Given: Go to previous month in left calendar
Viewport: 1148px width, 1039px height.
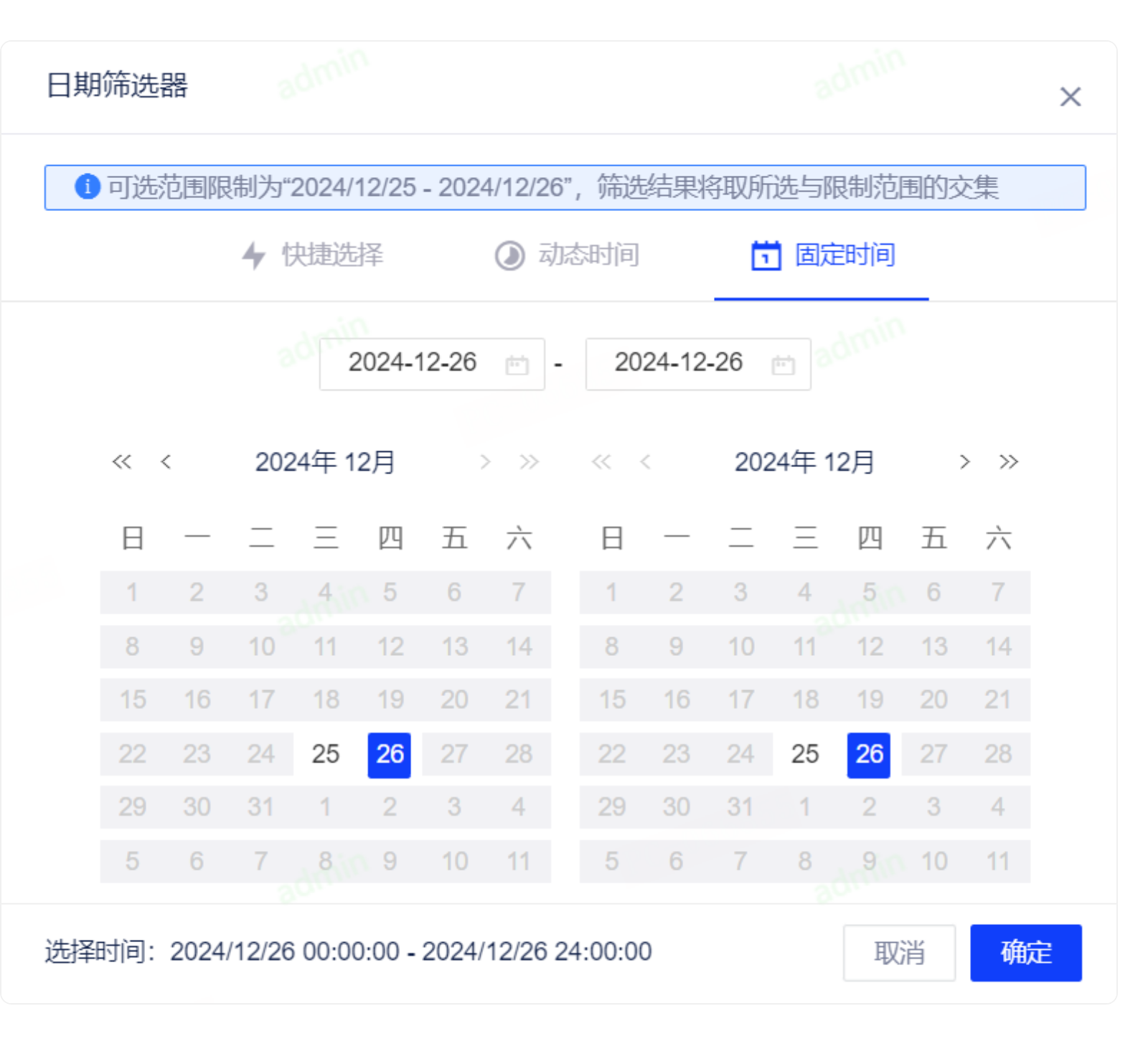Looking at the screenshot, I should pos(166,461).
